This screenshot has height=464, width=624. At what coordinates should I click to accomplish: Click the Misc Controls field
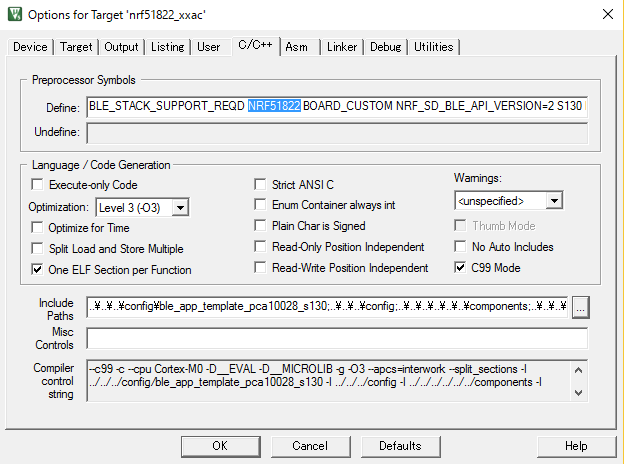tap(337, 339)
